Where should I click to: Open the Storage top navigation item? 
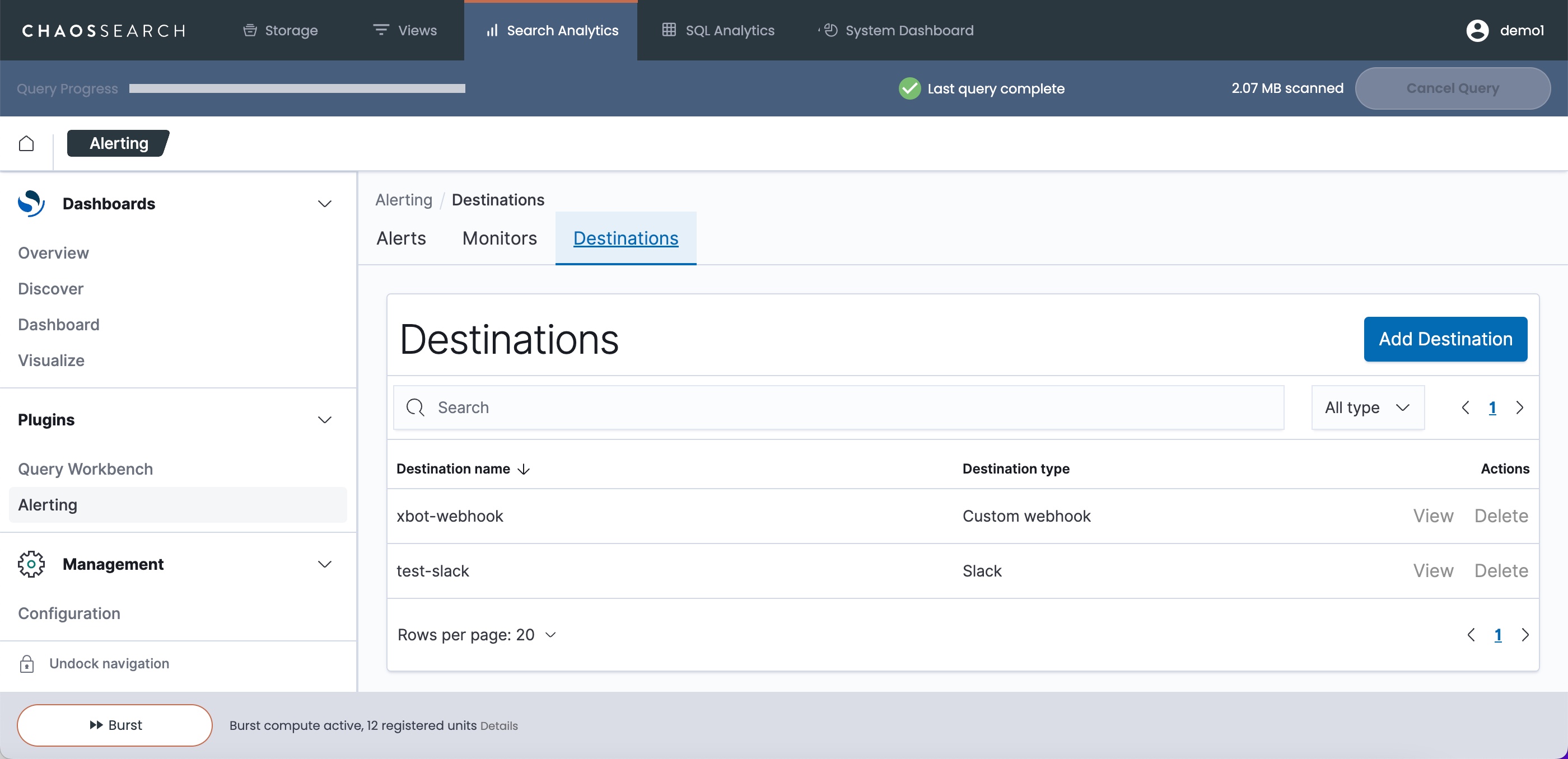(281, 30)
